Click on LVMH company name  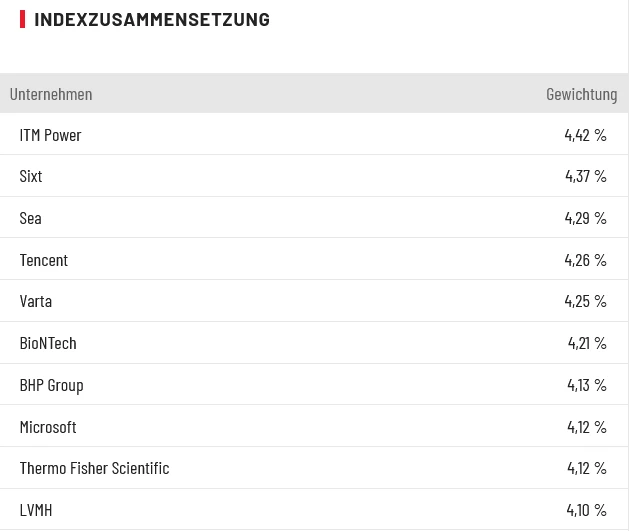[36, 510]
